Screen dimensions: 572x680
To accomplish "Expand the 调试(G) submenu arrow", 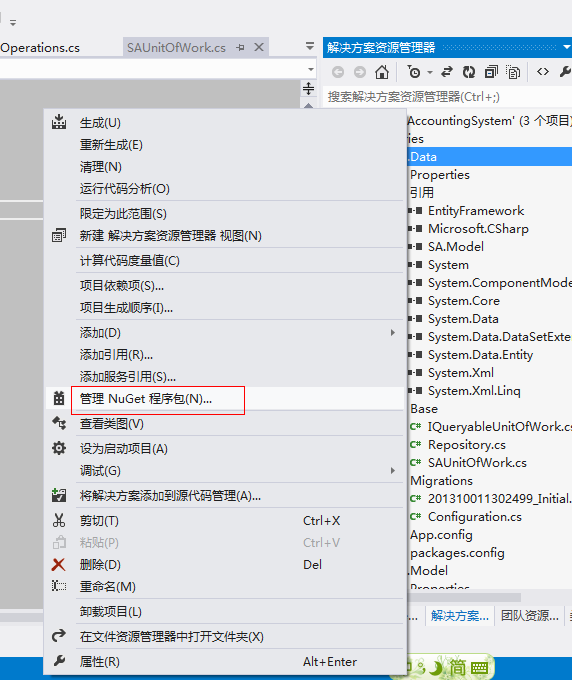I will pos(392,471).
